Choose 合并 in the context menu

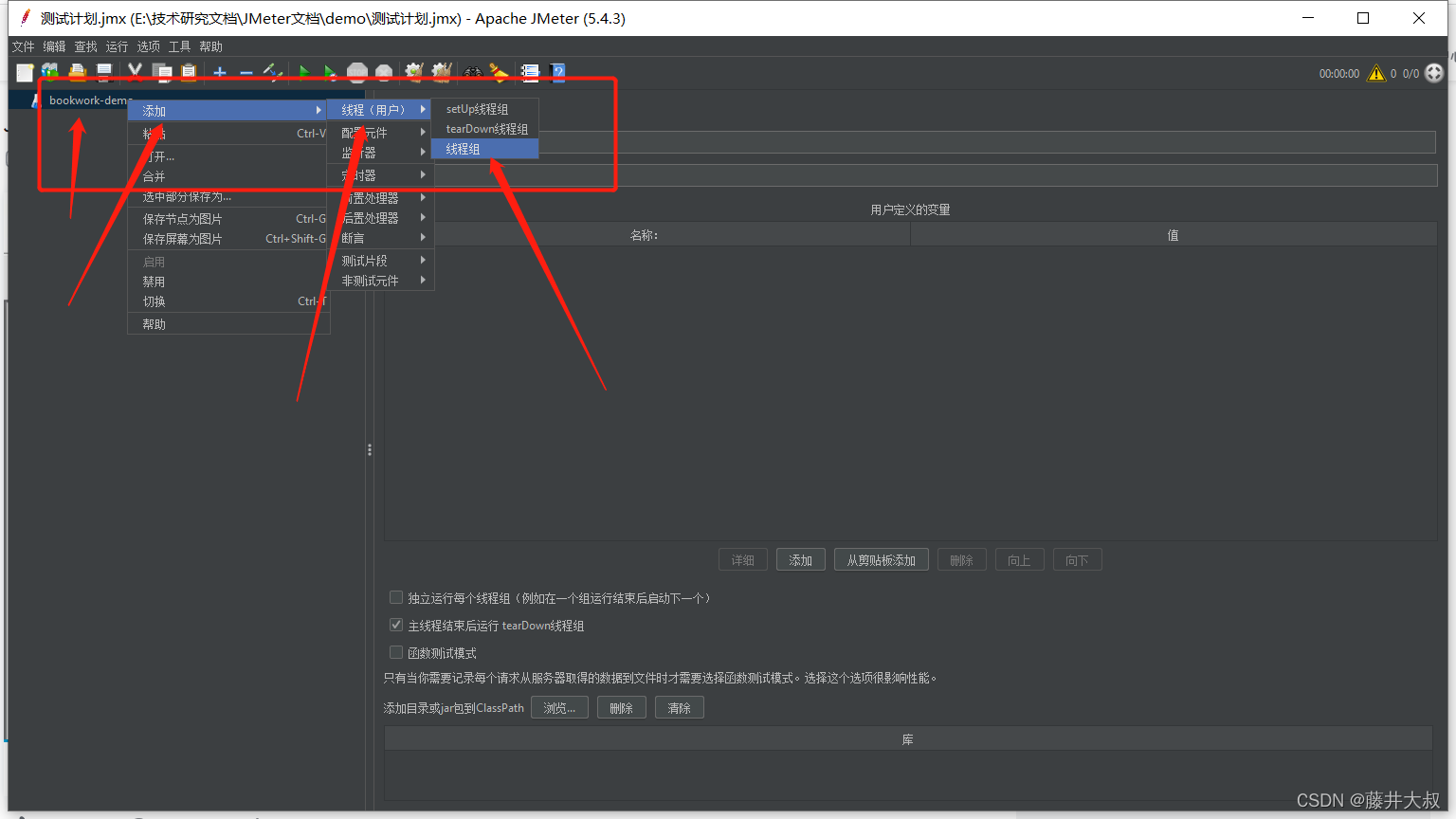point(228,176)
